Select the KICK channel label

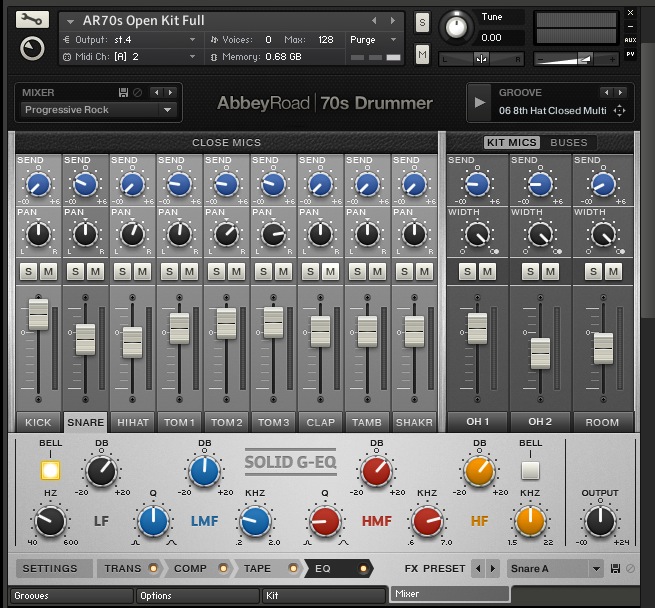point(38,422)
